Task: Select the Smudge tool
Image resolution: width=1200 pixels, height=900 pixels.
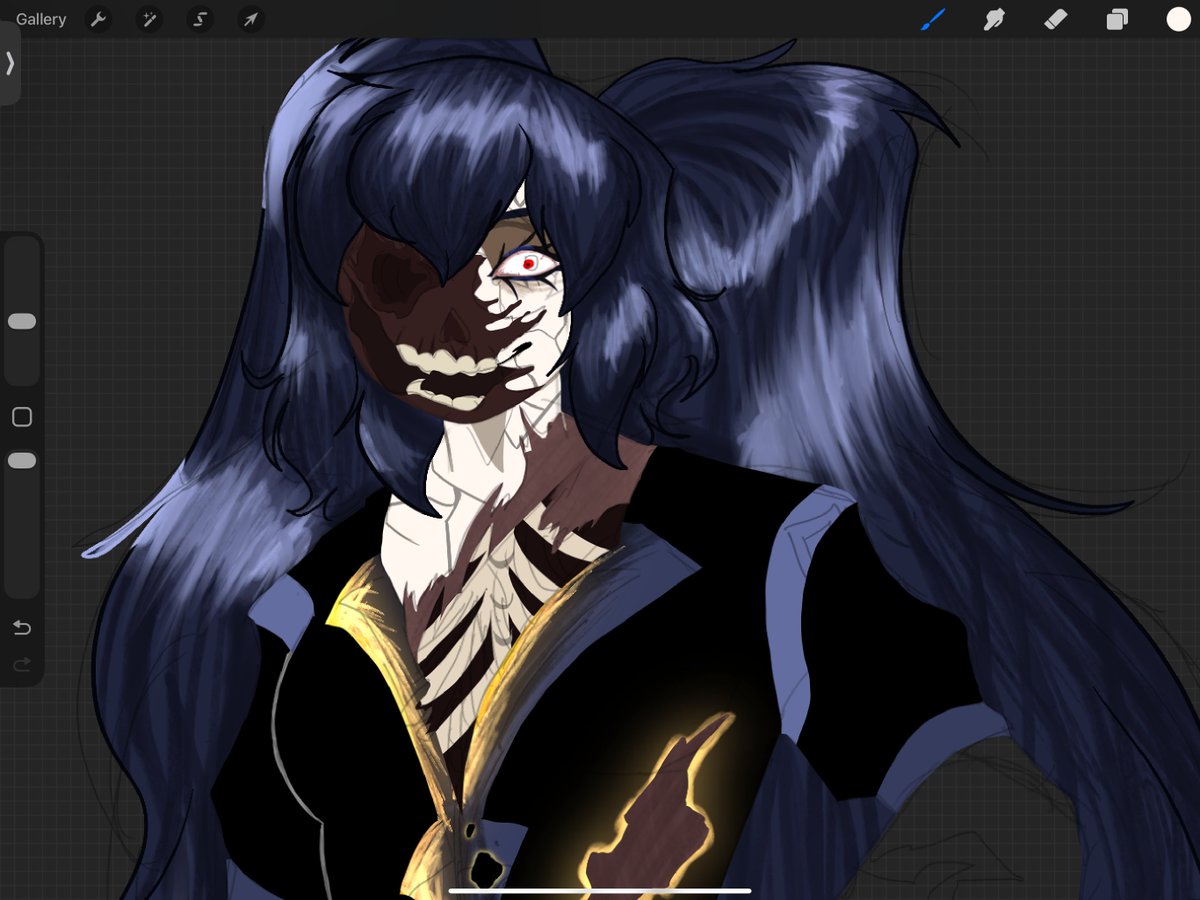Action: pos(994,19)
